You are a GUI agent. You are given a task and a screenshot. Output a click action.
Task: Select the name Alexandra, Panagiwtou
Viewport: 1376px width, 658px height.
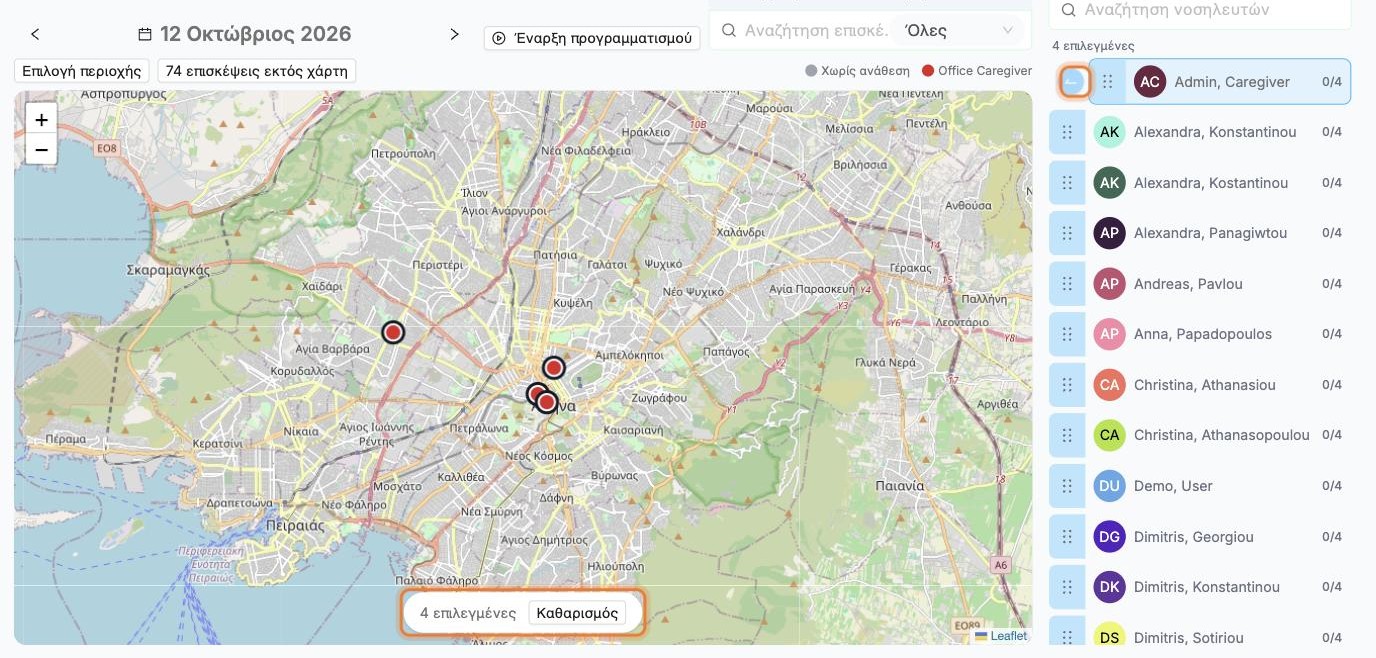point(1210,233)
